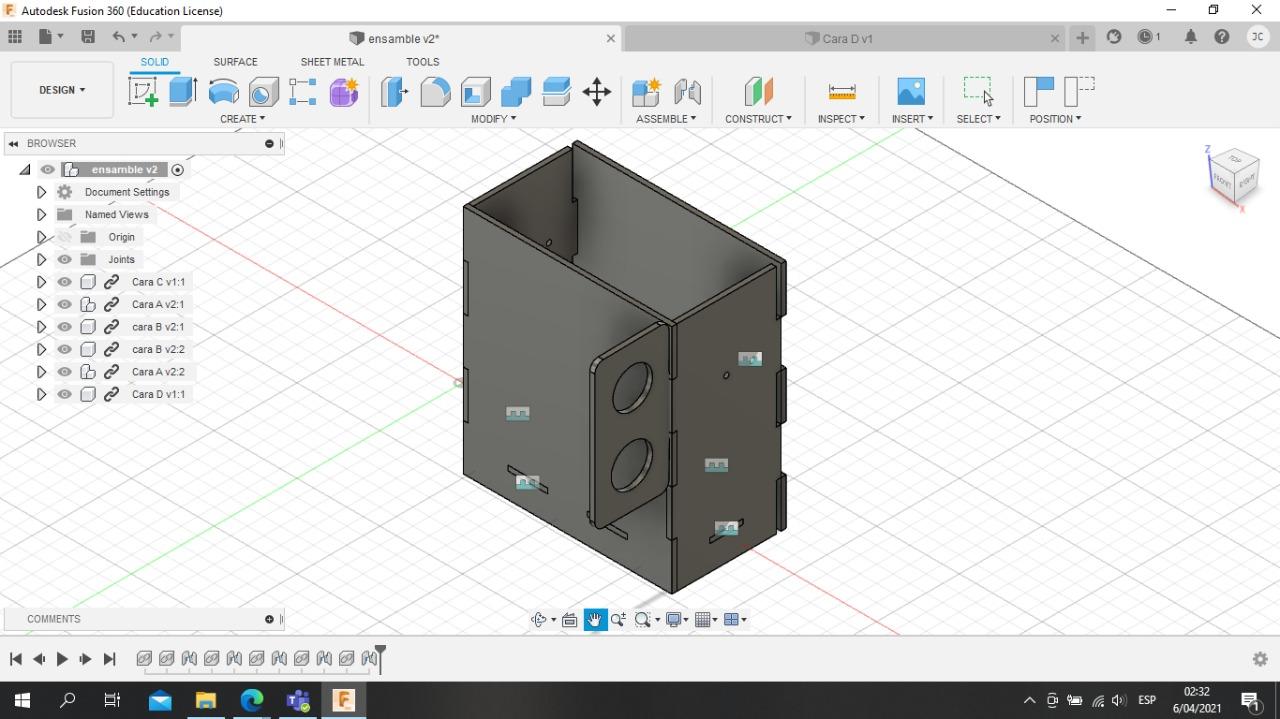Open the ASSEMBLE dropdown menu
The image size is (1280, 719).
point(666,119)
